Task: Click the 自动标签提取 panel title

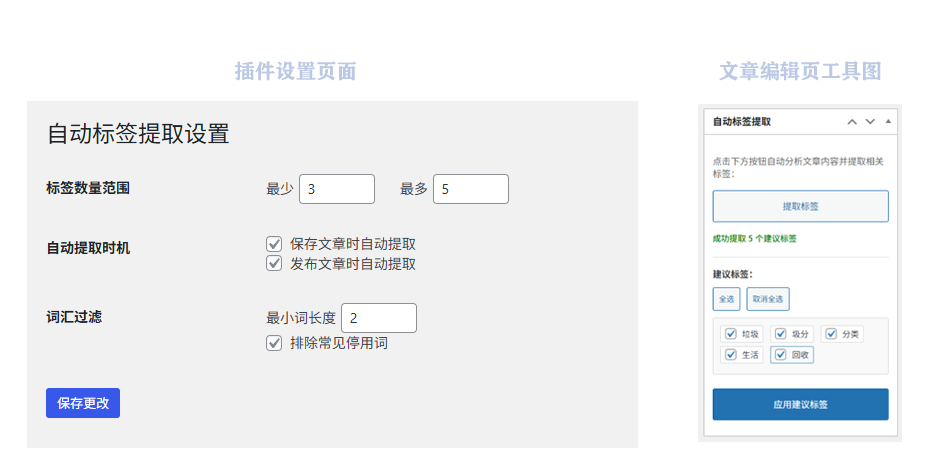Action: [x=742, y=121]
